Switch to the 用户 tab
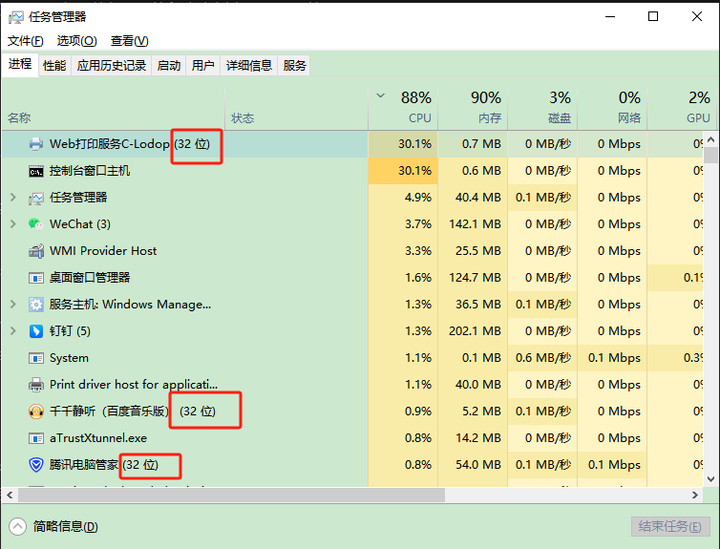The height and width of the screenshot is (549, 720). coord(203,66)
